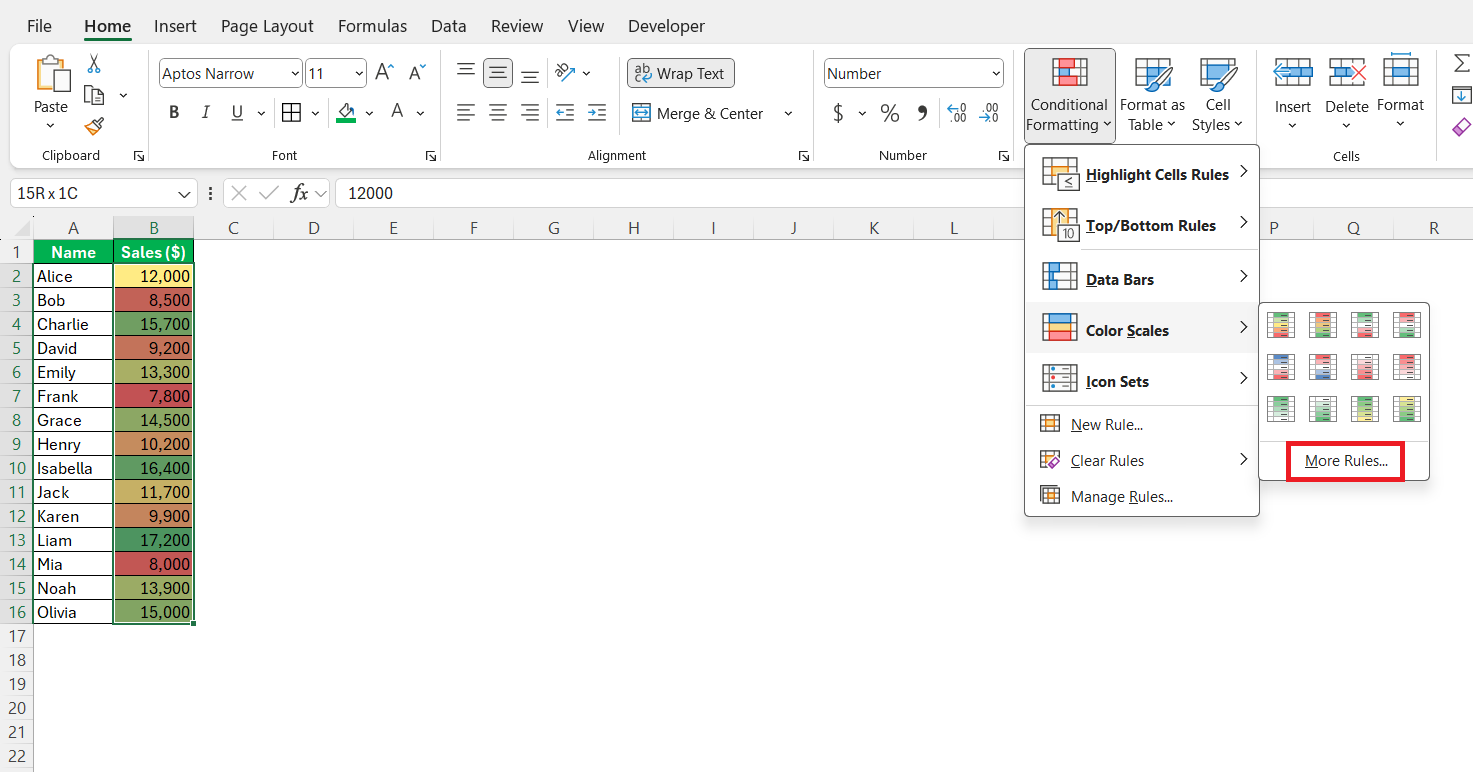Click the formula bar Cancel X icon

pos(239,193)
